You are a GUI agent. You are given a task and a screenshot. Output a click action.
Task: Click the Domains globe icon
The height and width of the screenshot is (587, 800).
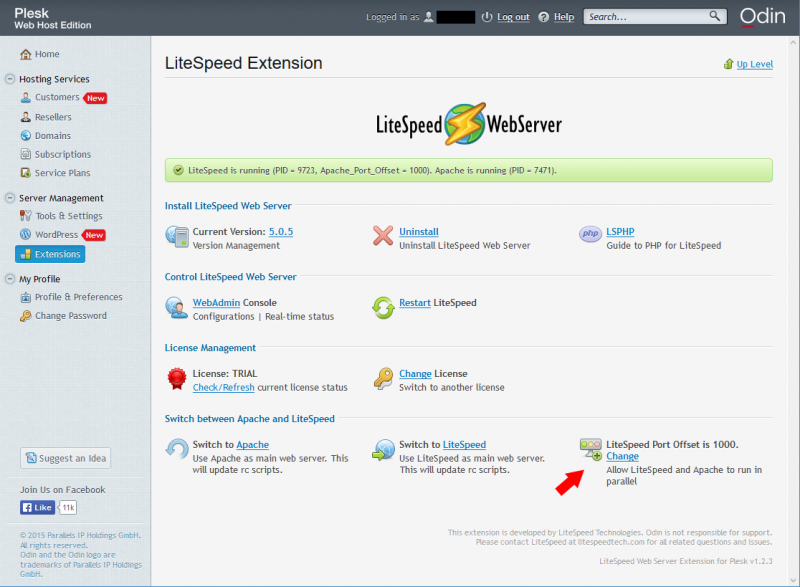coord(26,136)
